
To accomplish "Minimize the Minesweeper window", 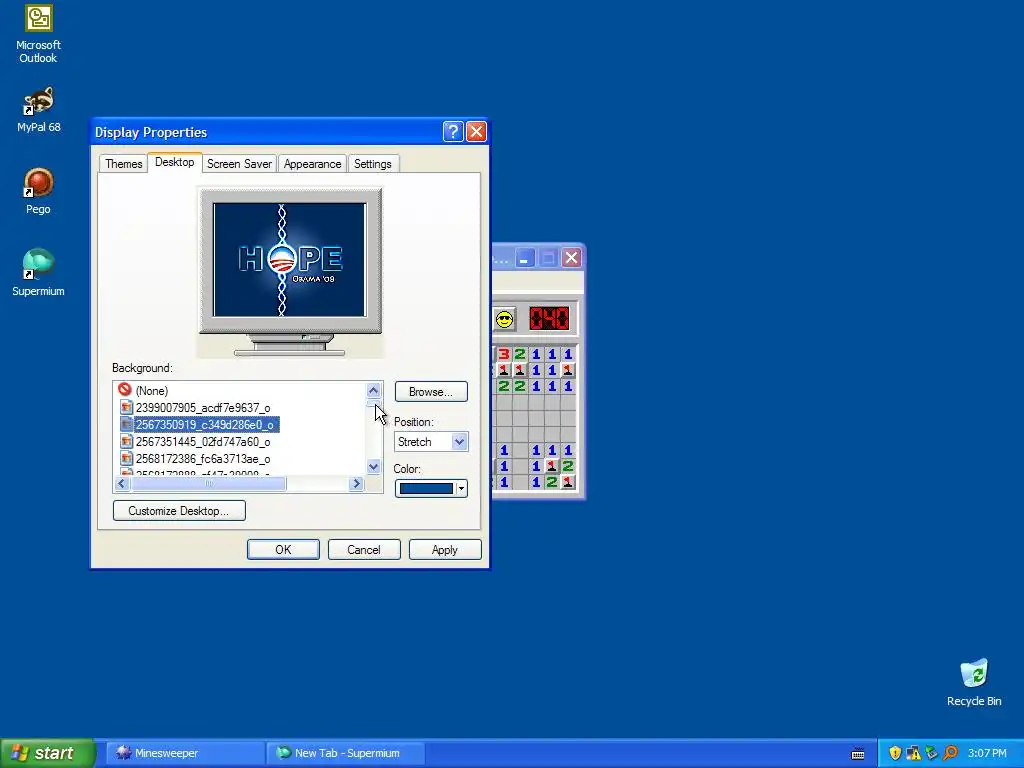I will pyautogui.click(x=524, y=258).
